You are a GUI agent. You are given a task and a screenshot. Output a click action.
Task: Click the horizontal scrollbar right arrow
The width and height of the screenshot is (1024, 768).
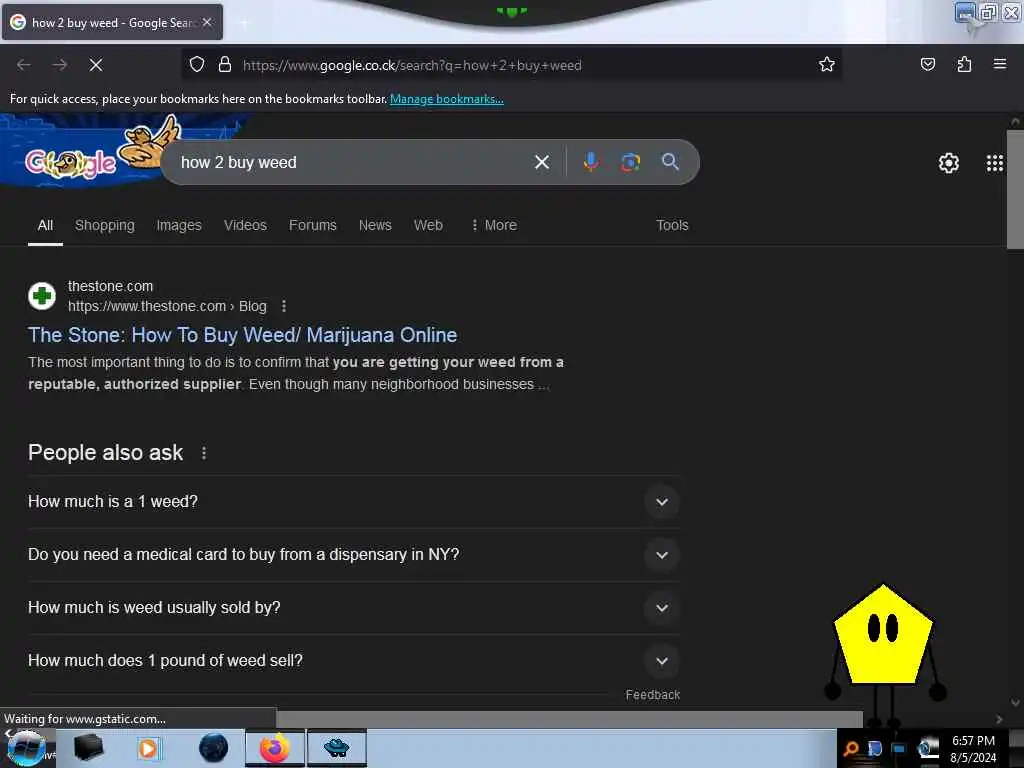[x=999, y=719]
